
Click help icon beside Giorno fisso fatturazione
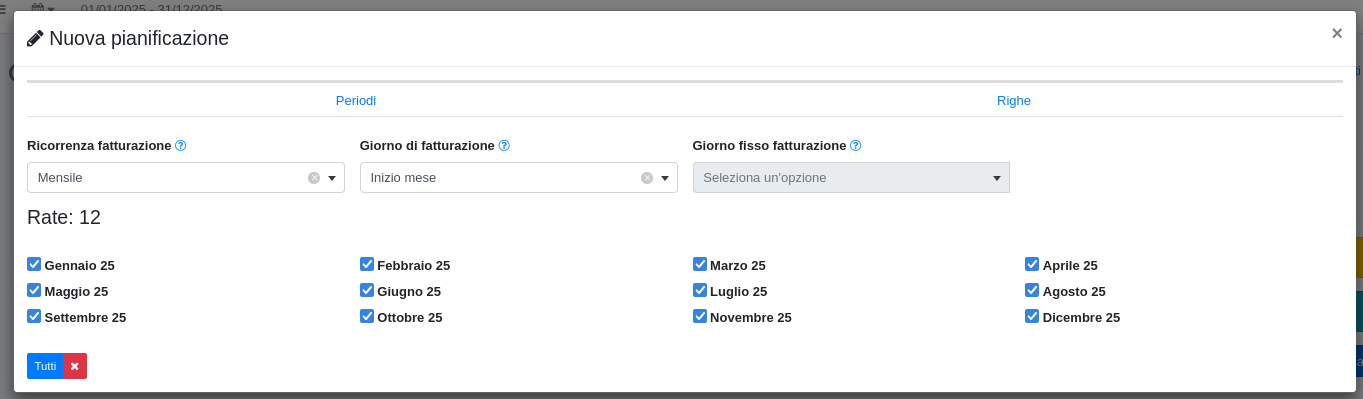point(856,145)
